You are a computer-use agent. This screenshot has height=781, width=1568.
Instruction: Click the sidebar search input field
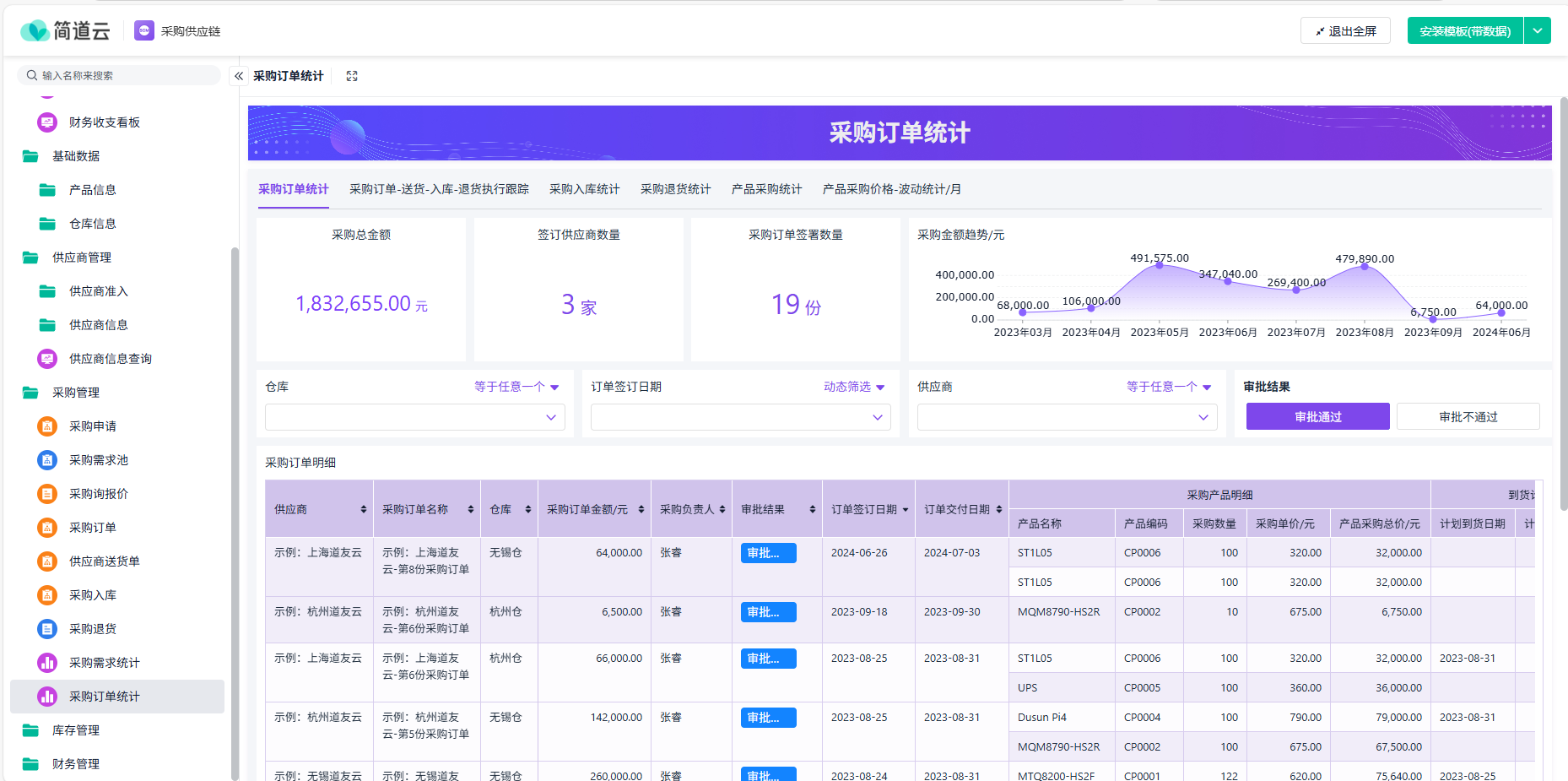pos(118,74)
